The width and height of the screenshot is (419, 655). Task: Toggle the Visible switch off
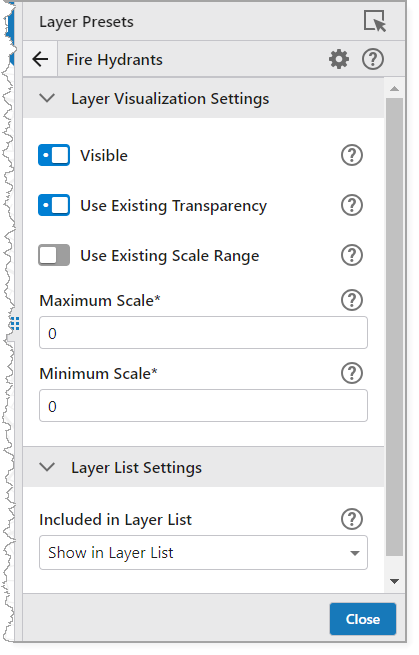pos(54,155)
